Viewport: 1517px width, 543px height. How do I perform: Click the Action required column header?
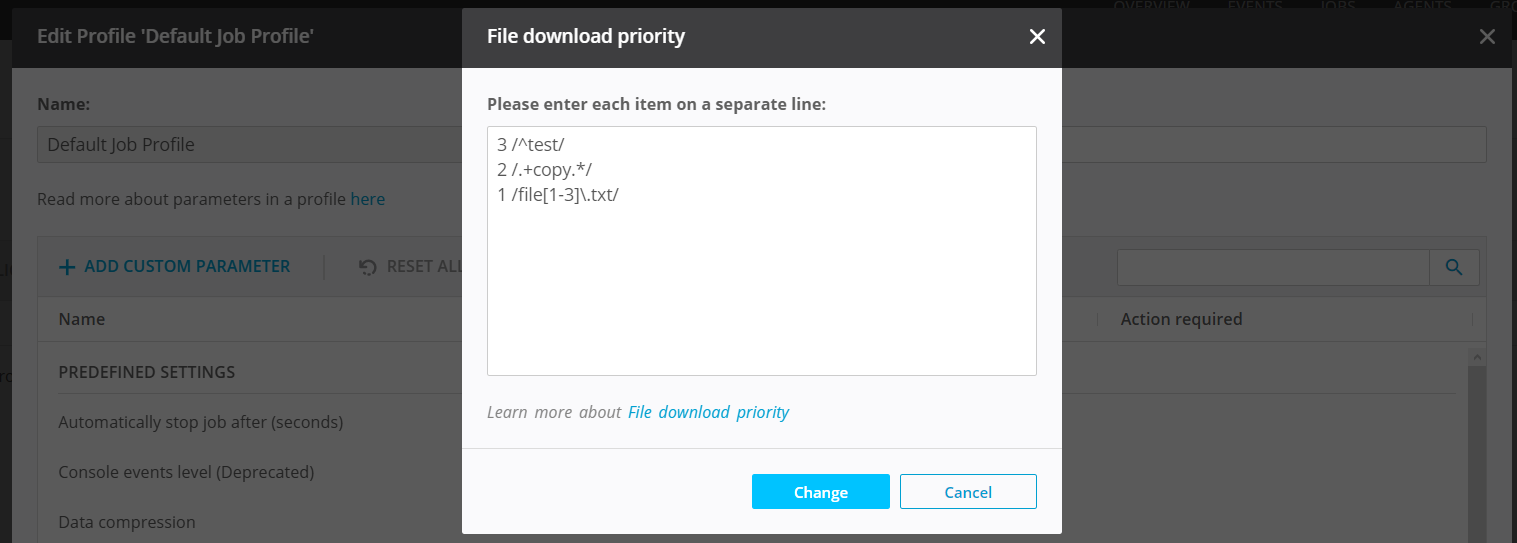(1181, 319)
